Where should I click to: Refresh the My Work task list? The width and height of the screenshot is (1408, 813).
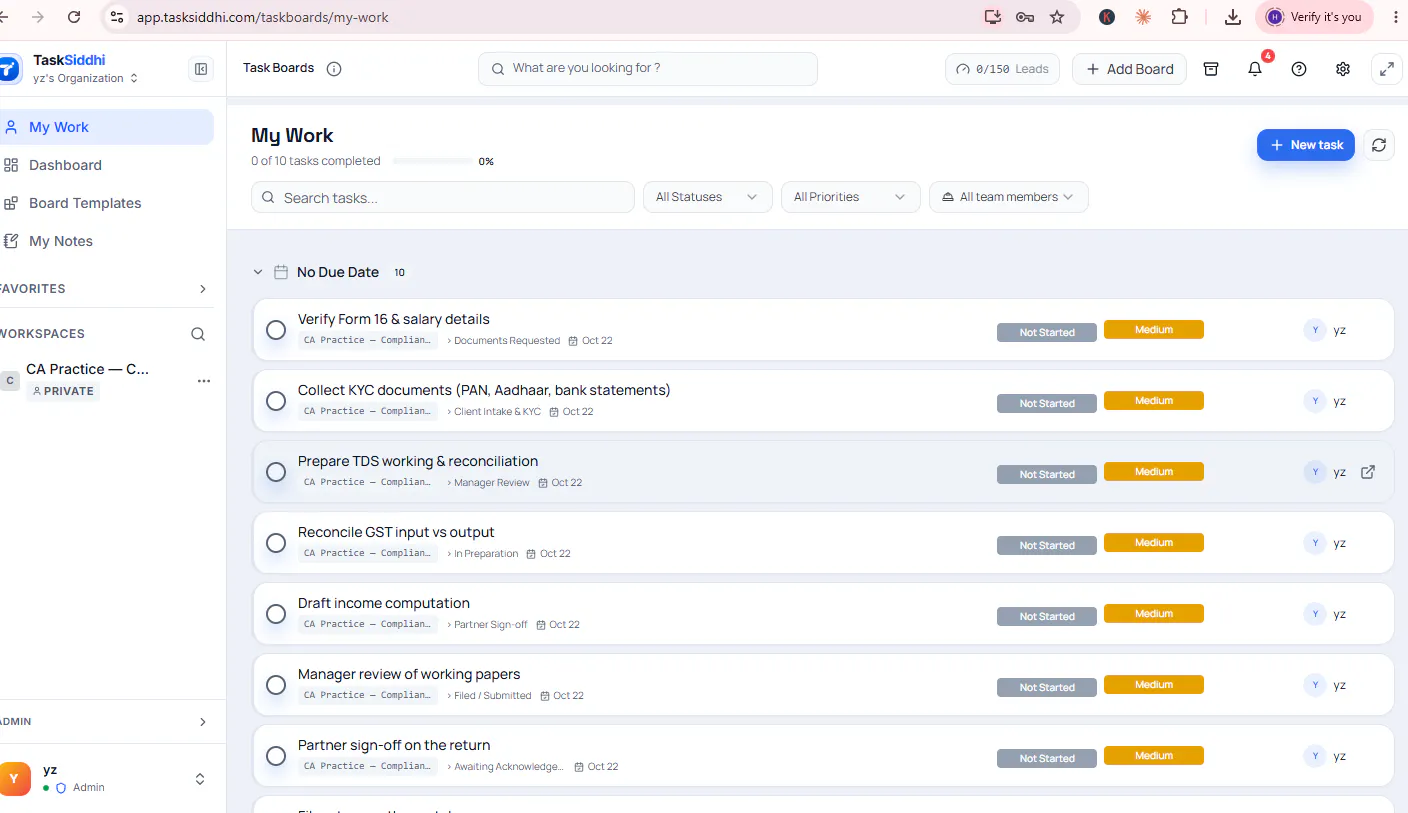click(1379, 145)
